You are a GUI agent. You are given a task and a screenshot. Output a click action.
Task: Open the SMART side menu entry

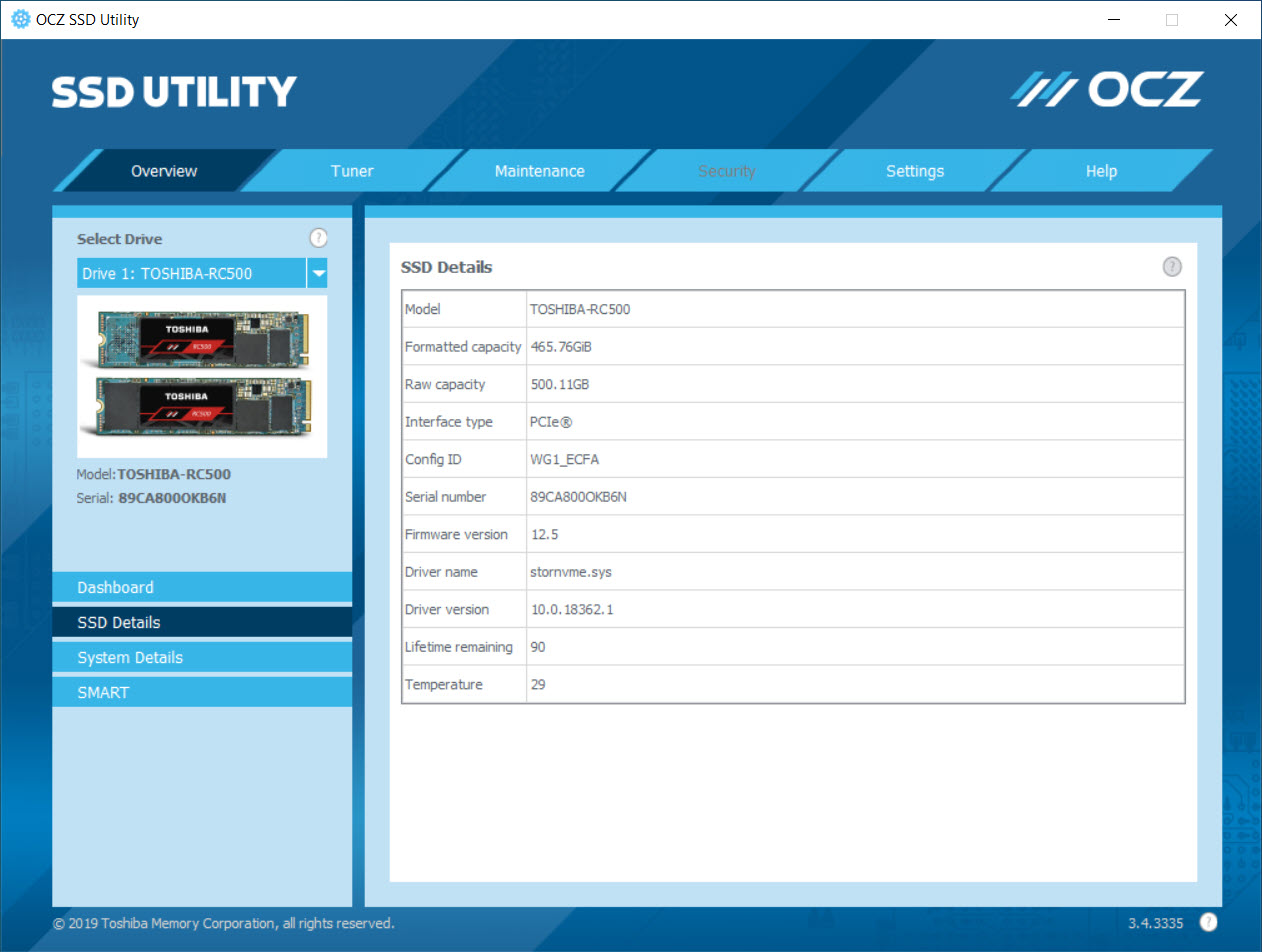pyautogui.click(x=202, y=692)
